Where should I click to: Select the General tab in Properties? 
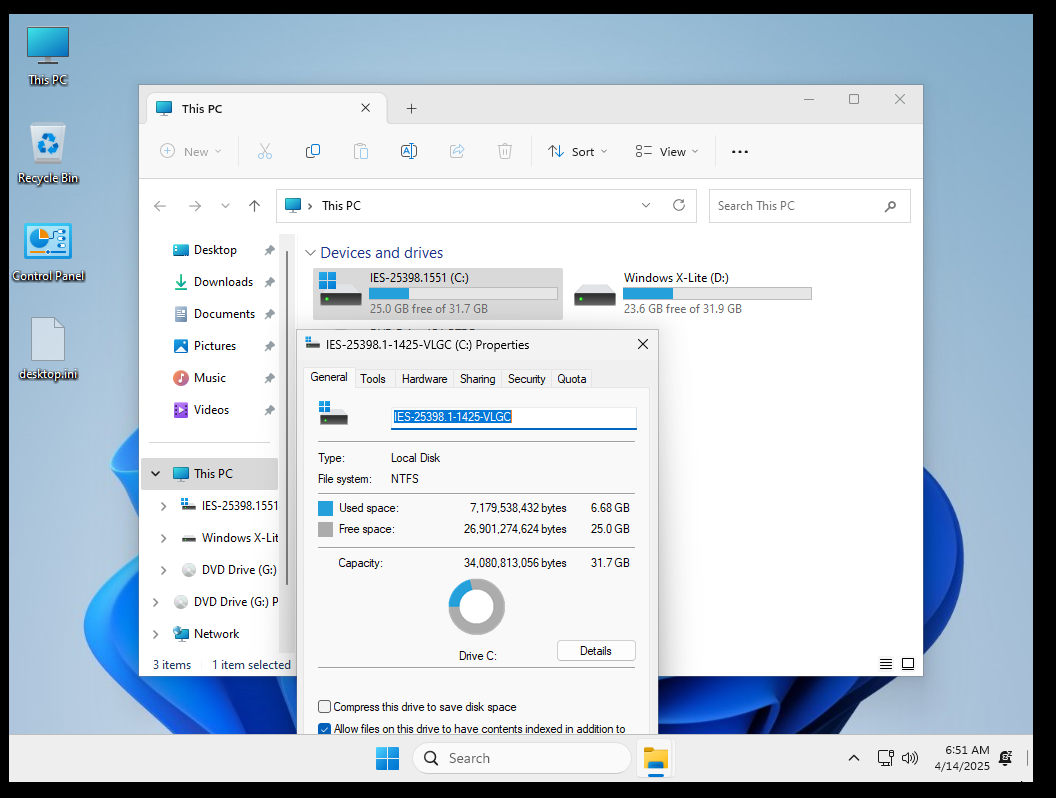click(x=329, y=377)
